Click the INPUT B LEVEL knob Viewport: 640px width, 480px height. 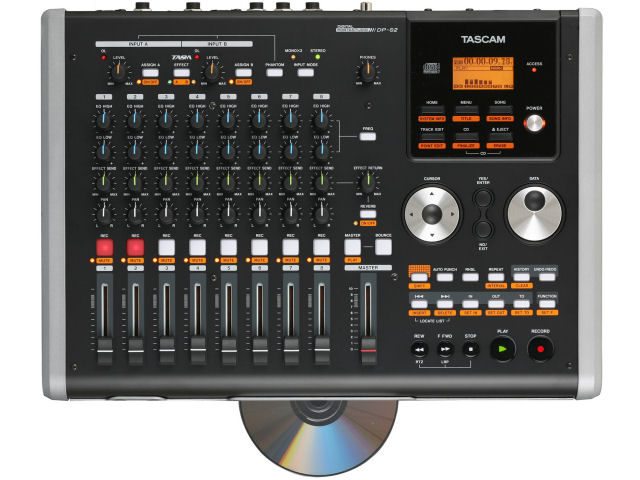(212, 71)
